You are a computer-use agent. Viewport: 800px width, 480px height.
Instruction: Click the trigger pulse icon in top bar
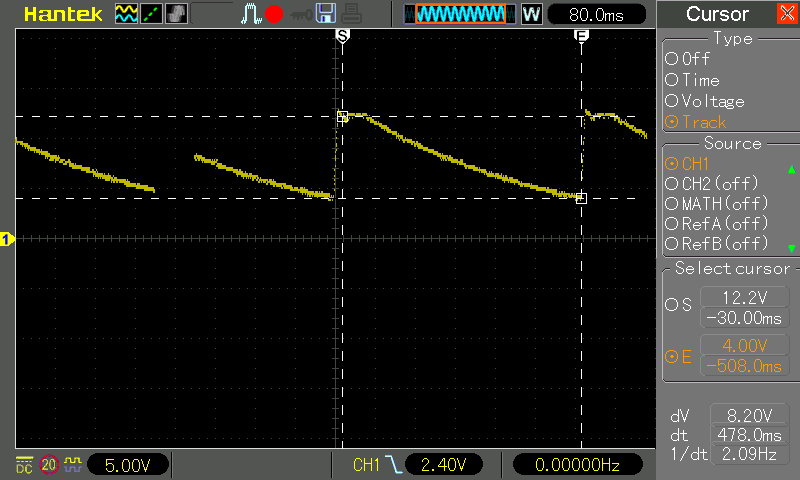point(251,14)
